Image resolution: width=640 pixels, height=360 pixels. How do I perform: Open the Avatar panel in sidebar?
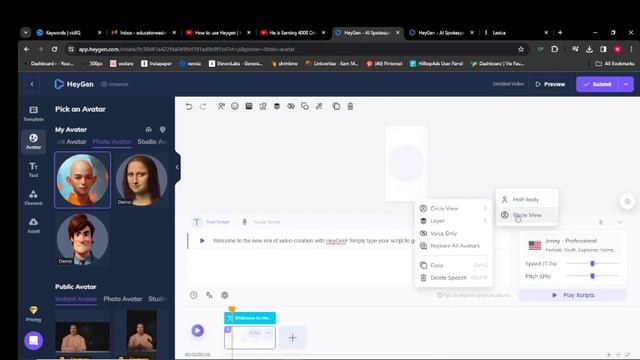(33, 141)
